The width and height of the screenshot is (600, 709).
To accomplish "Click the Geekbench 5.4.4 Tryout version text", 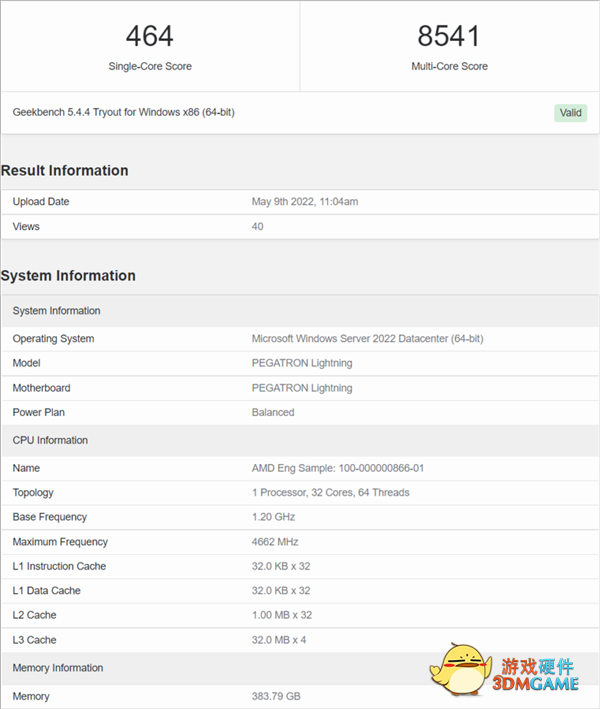I will [x=123, y=112].
